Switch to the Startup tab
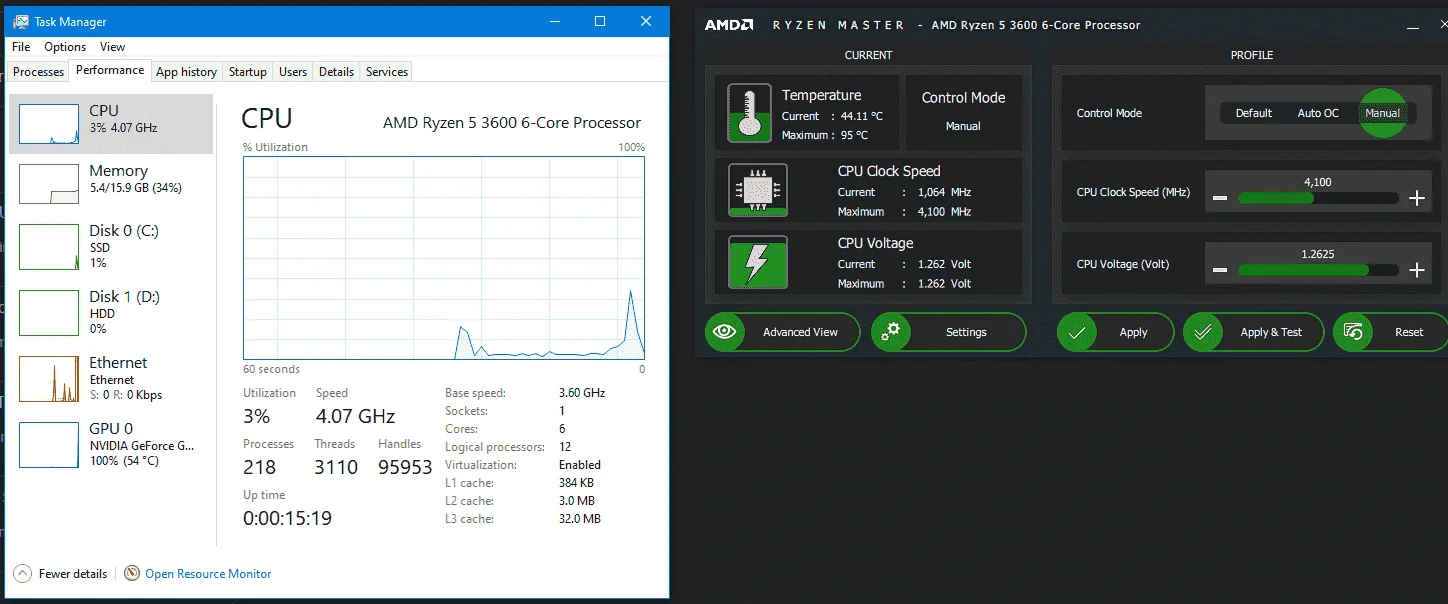This screenshot has width=1448, height=604. point(248,72)
